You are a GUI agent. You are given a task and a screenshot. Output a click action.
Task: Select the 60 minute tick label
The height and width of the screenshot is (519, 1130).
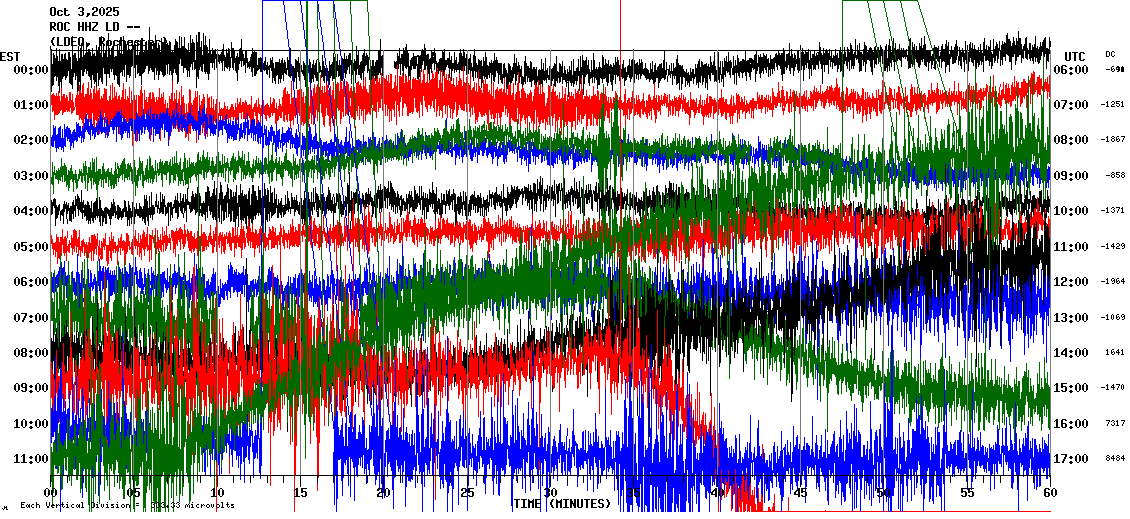point(1049,493)
